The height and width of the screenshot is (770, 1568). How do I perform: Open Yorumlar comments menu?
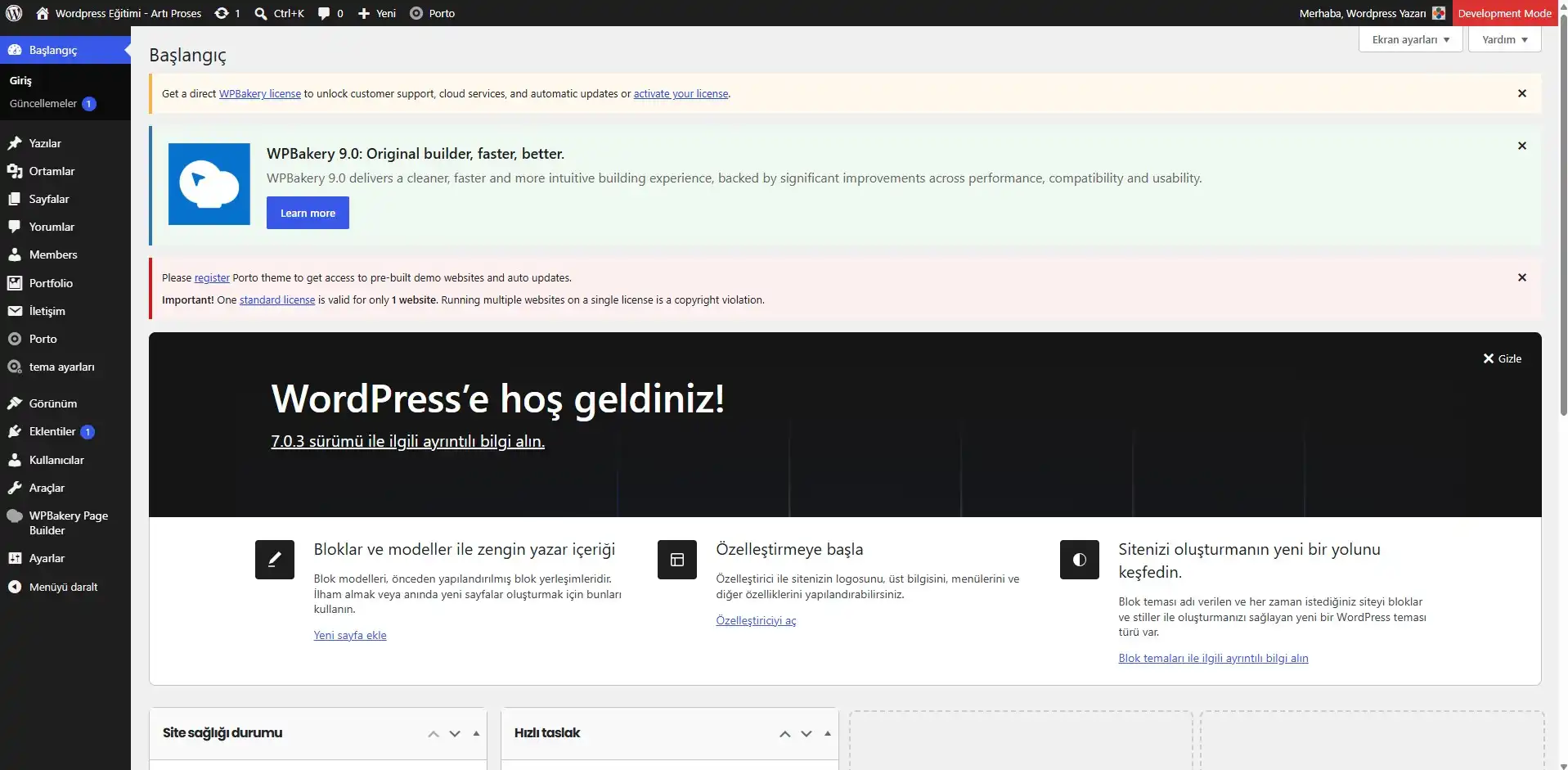(65, 227)
